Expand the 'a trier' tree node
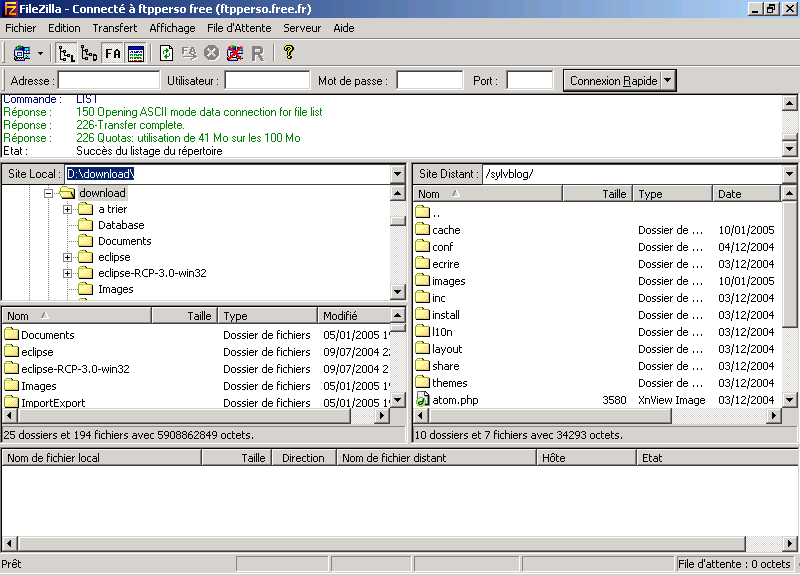This screenshot has height=576, width=800. pyautogui.click(x=67, y=209)
